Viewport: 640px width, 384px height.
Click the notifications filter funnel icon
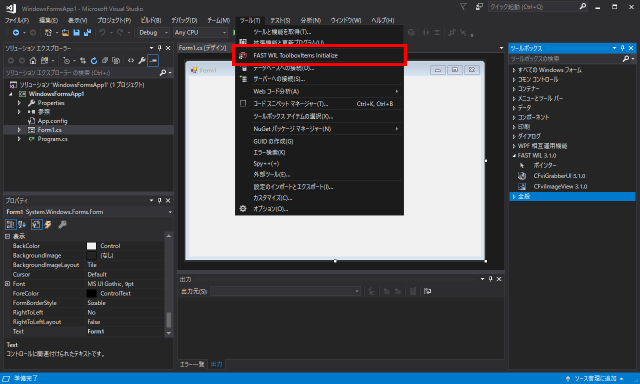(x=463, y=7)
